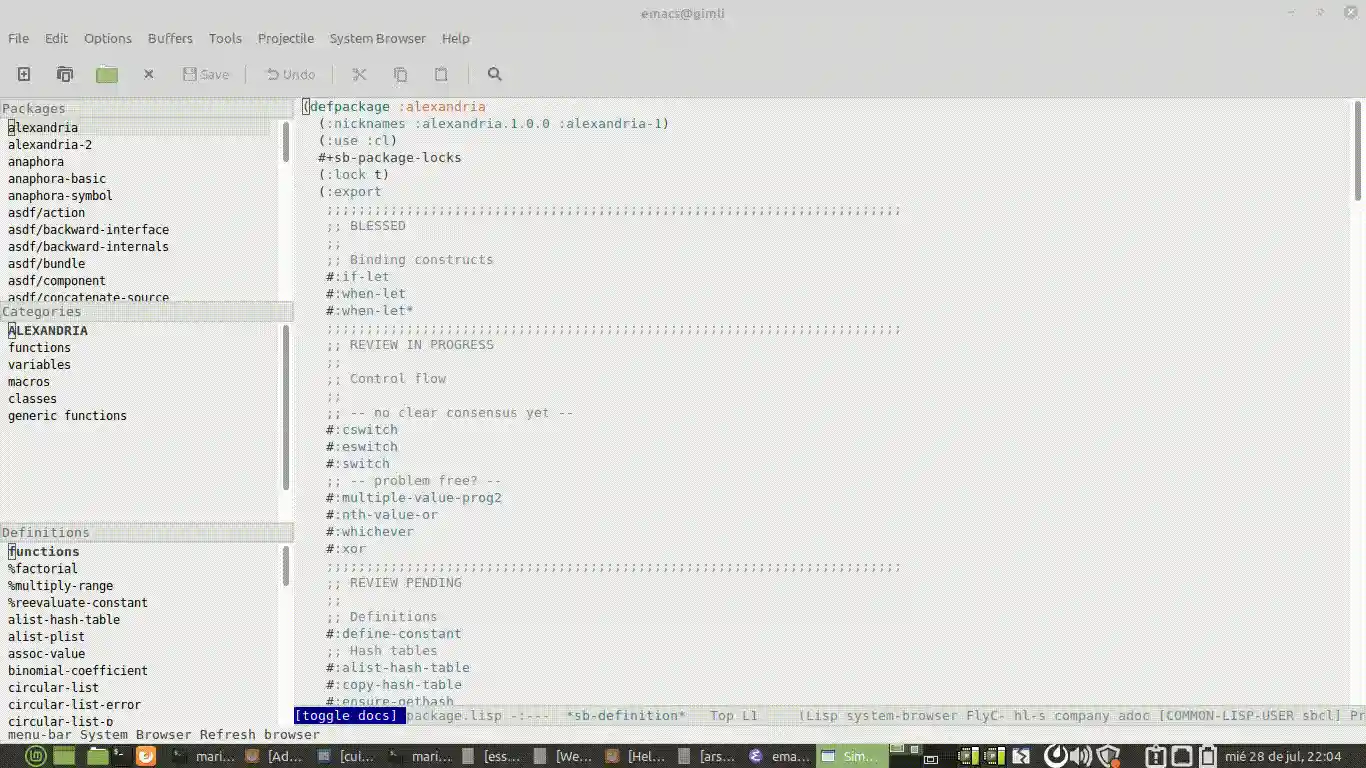Paste from the clipboard toolbar icon
This screenshot has height=768, width=1366.
click(440, 74)
